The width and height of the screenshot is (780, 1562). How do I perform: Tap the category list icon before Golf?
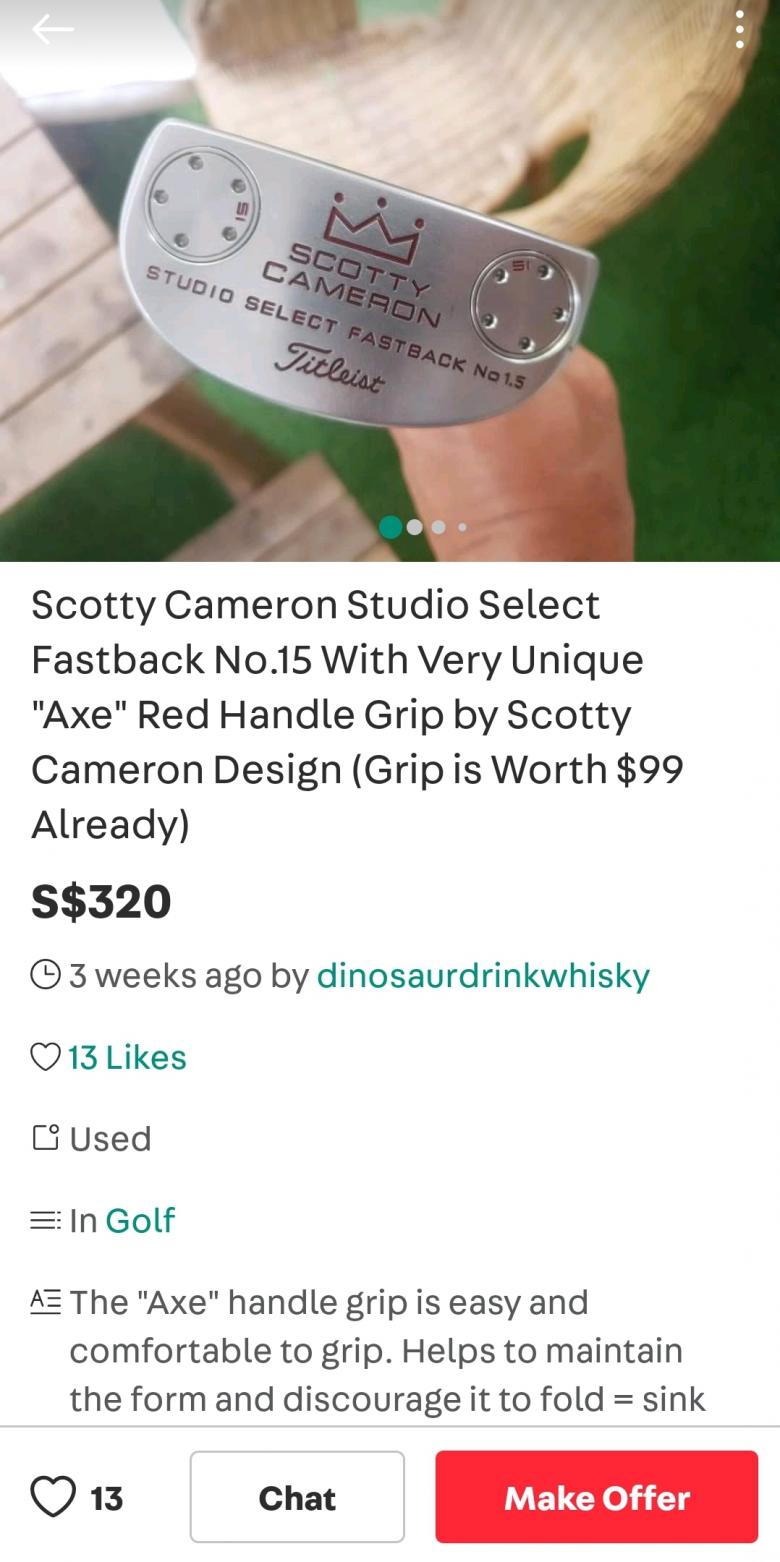pyautogui.click(x=45, y=1220)
